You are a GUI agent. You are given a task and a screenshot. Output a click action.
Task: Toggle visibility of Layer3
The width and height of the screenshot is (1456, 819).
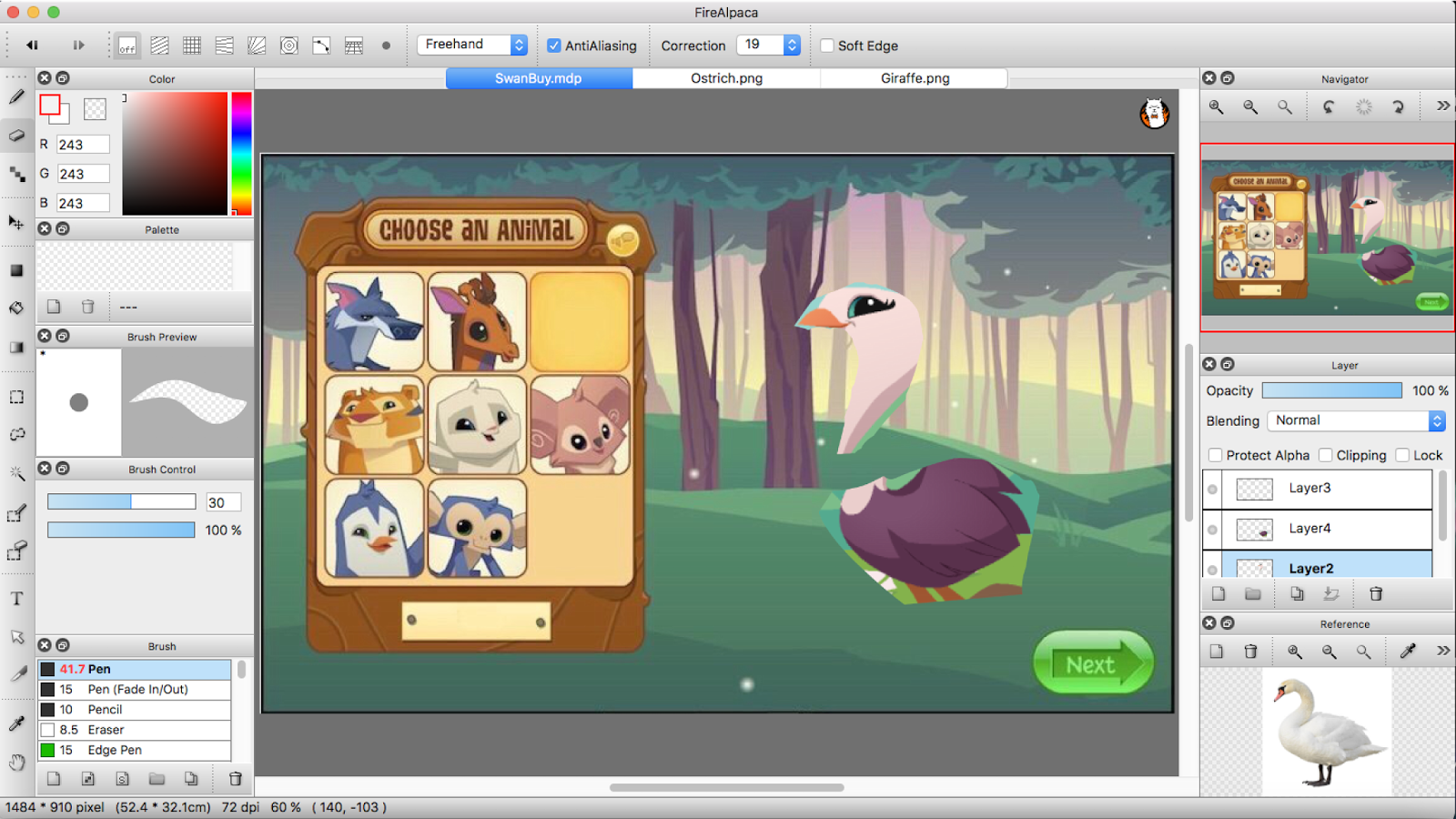pyautogui.click(x=1212, y=490)
